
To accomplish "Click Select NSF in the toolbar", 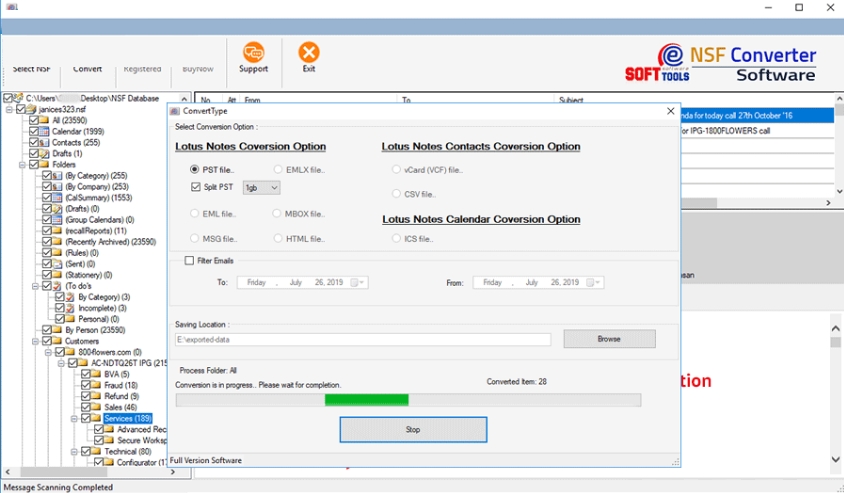I will pyautogui.click(x=31, y=69).
